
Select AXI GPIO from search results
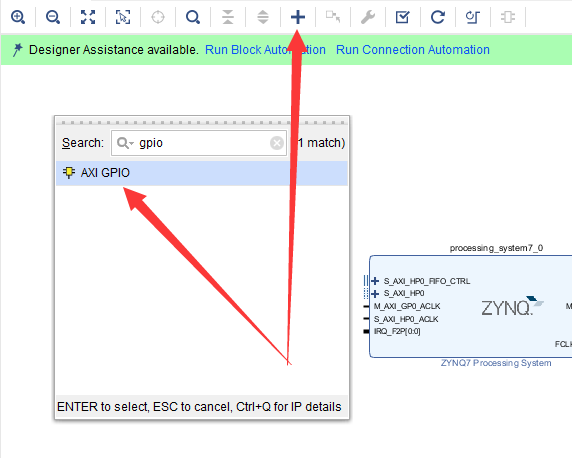coord(202,173)
